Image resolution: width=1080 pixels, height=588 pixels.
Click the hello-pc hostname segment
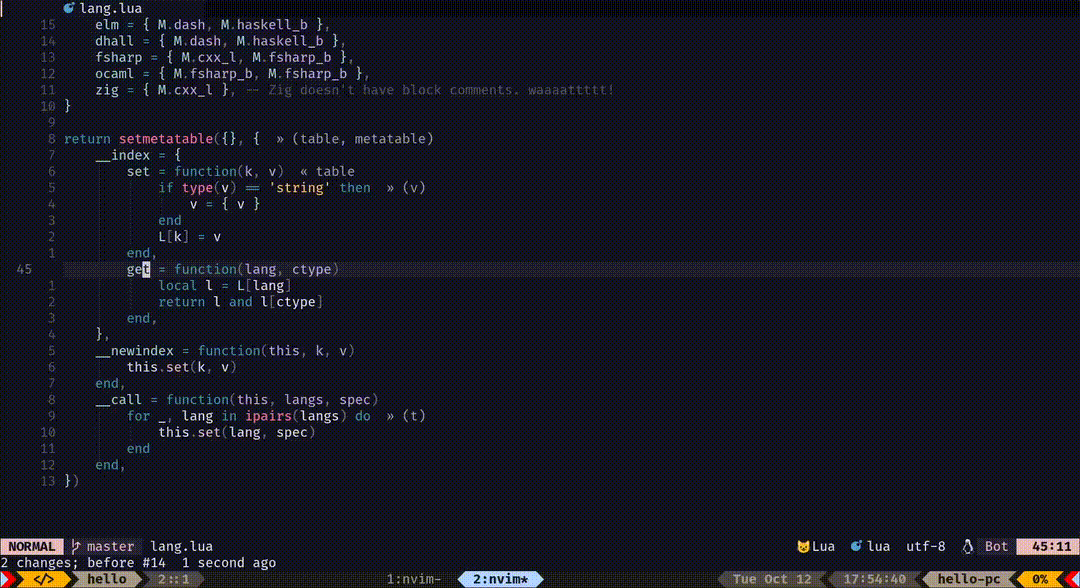pyautogui.click(x=968, y=580)
